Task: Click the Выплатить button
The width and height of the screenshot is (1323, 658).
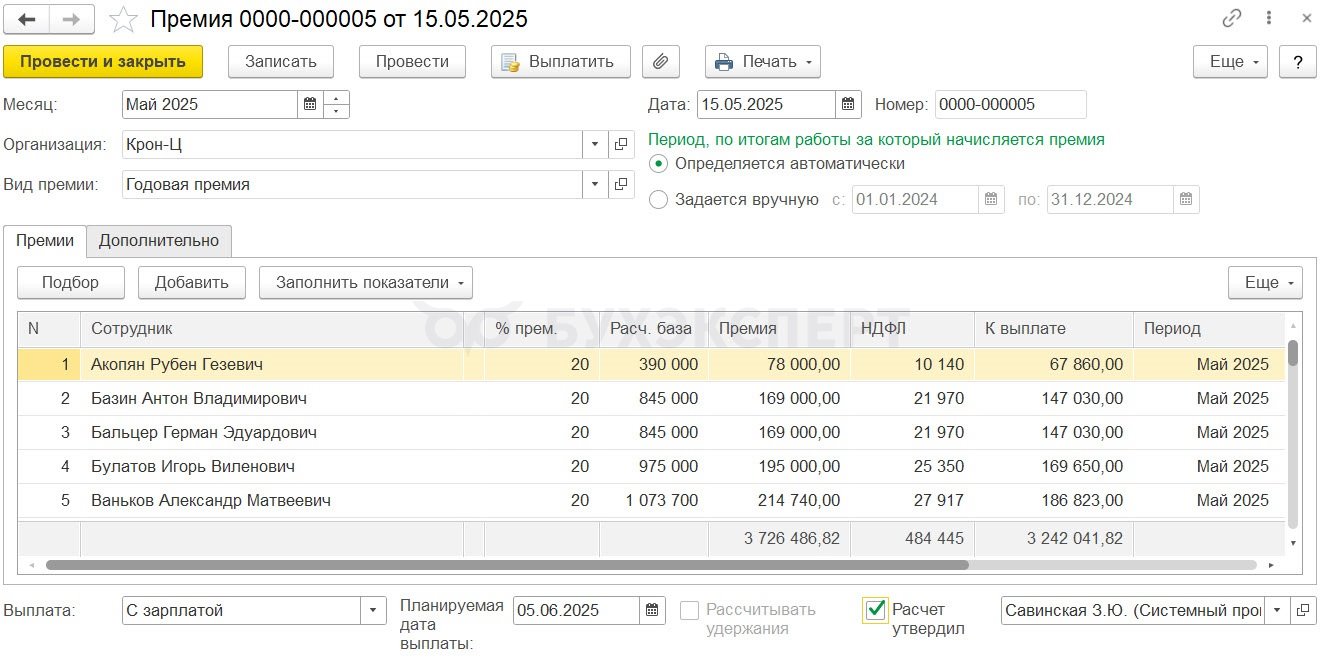Action: point(561,61)
